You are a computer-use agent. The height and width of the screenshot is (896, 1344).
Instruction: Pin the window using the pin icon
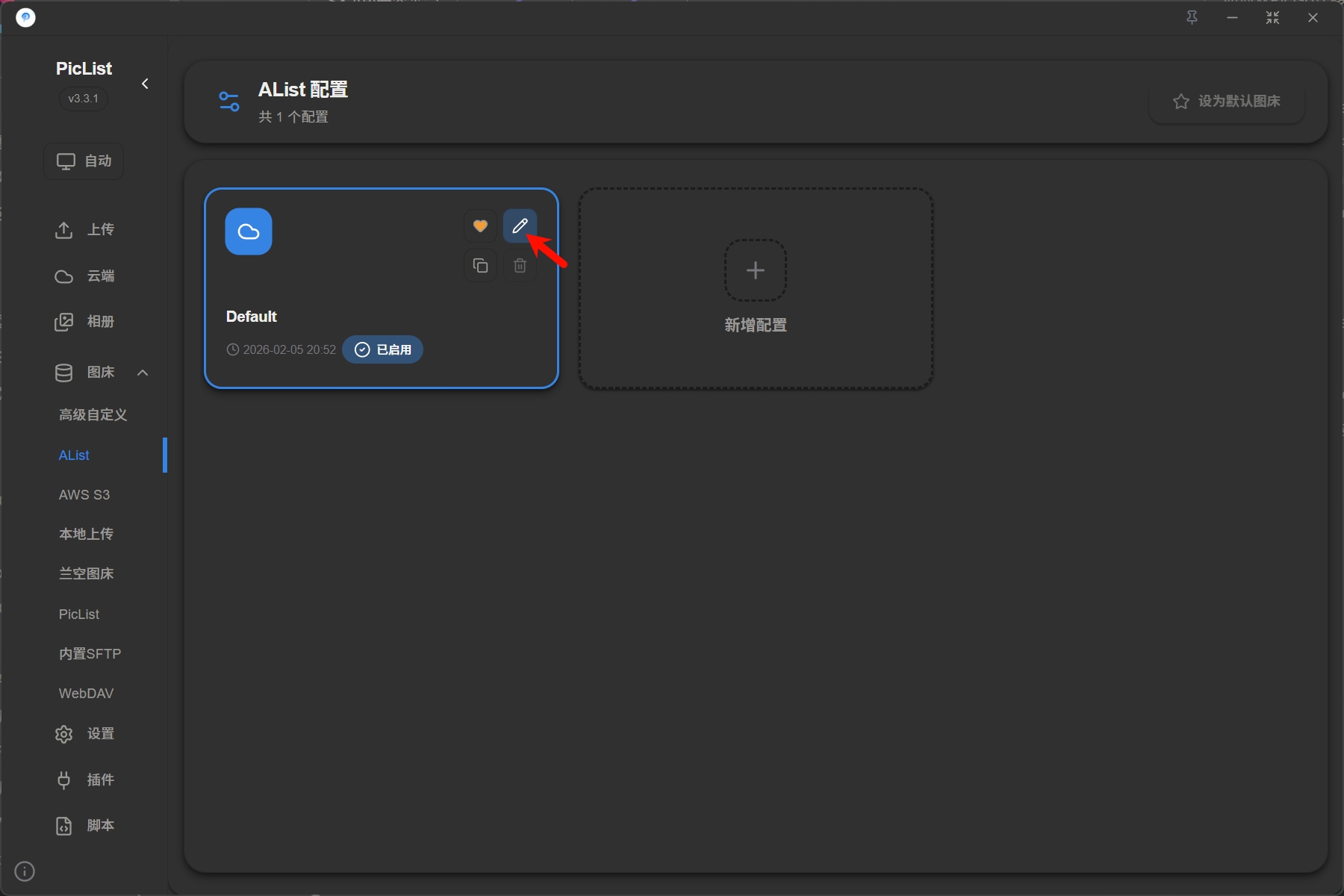1192,18
